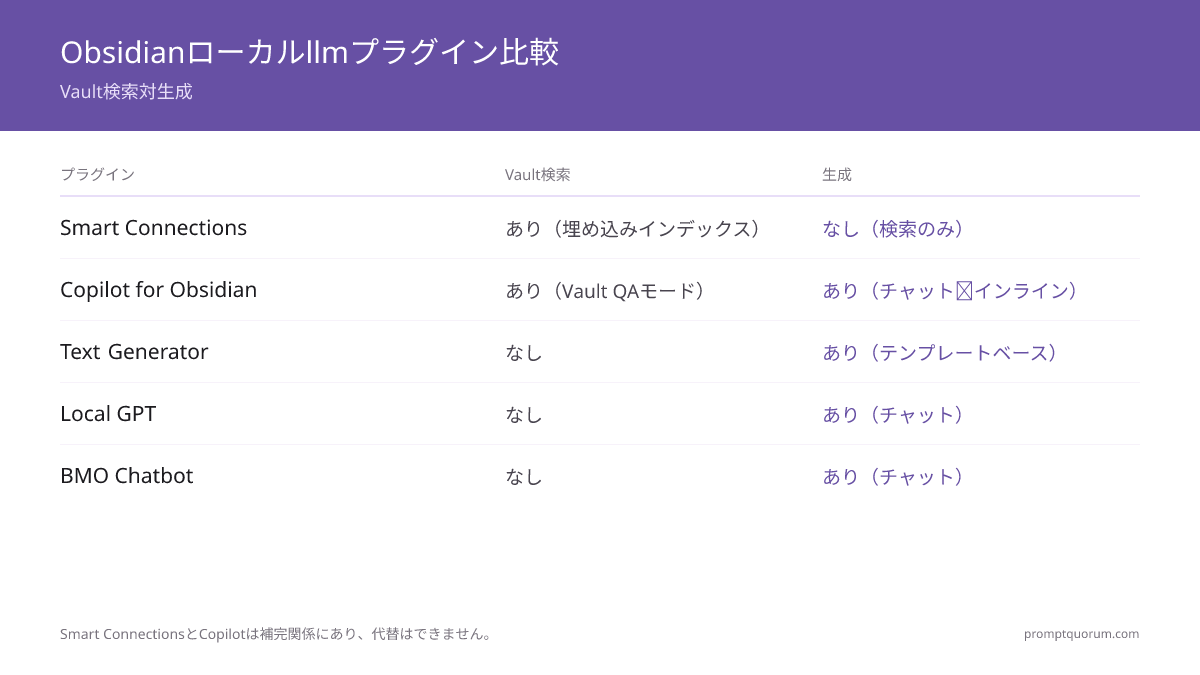Open the promptquorum.com link
This screenshot has width=1200, height=675.
pos(1081,634)
